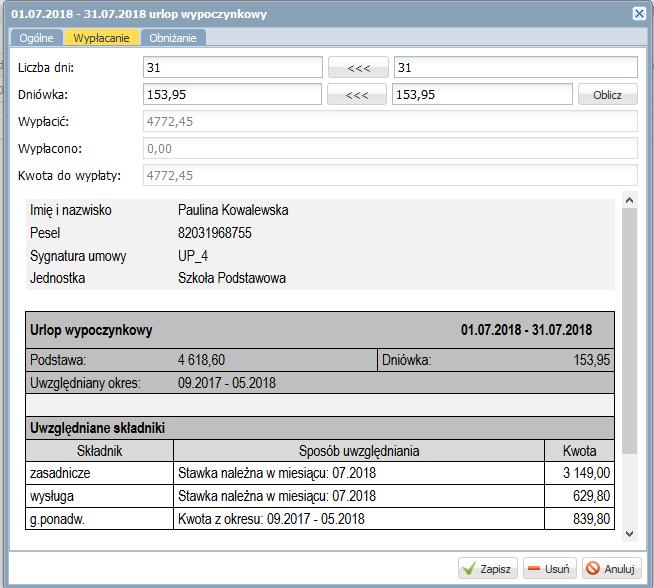
Task: Click the period 09.2017 - 05.2018 under Uwzględniany okres
Action: click(x=227, y=382)
